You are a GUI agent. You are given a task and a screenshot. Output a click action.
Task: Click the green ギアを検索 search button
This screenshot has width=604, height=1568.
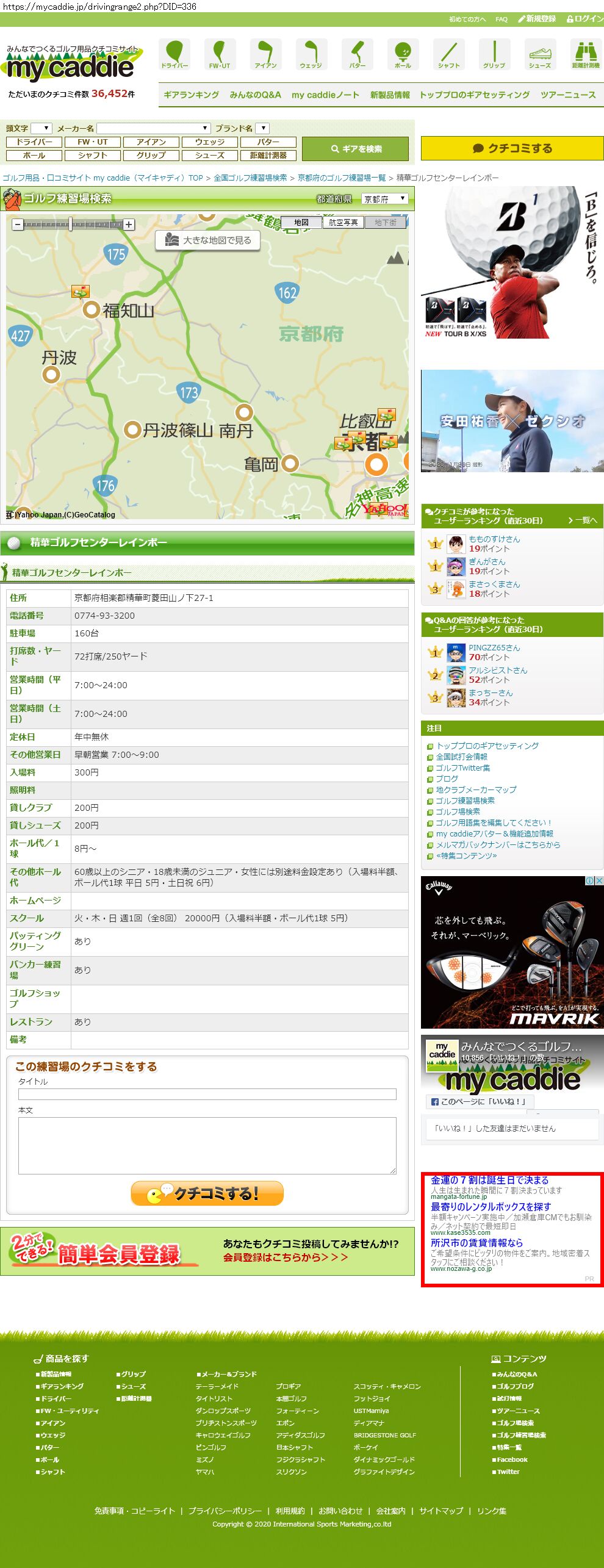coord(356,149)
